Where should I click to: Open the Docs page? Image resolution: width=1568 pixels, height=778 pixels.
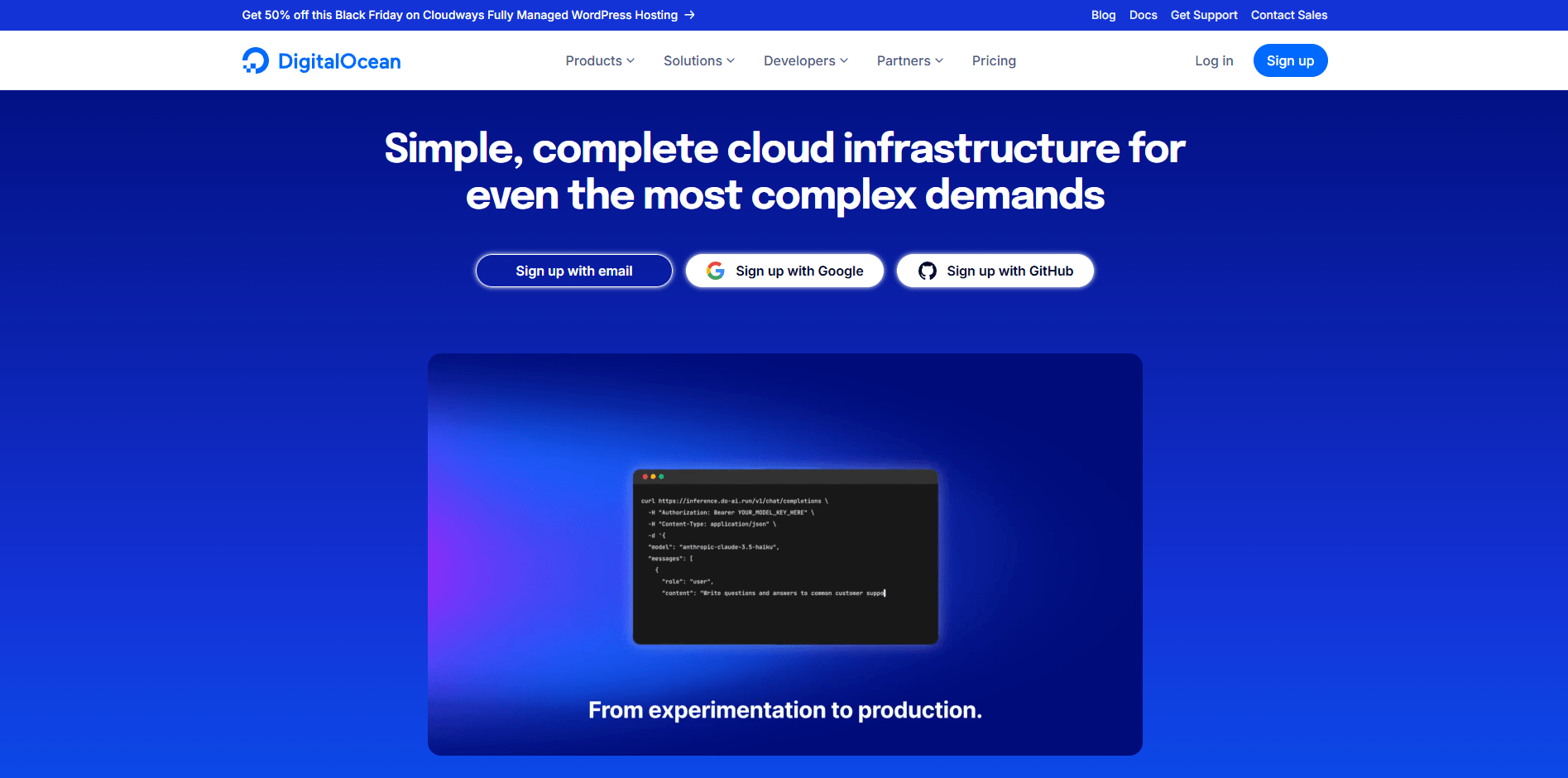(1143, 14)
